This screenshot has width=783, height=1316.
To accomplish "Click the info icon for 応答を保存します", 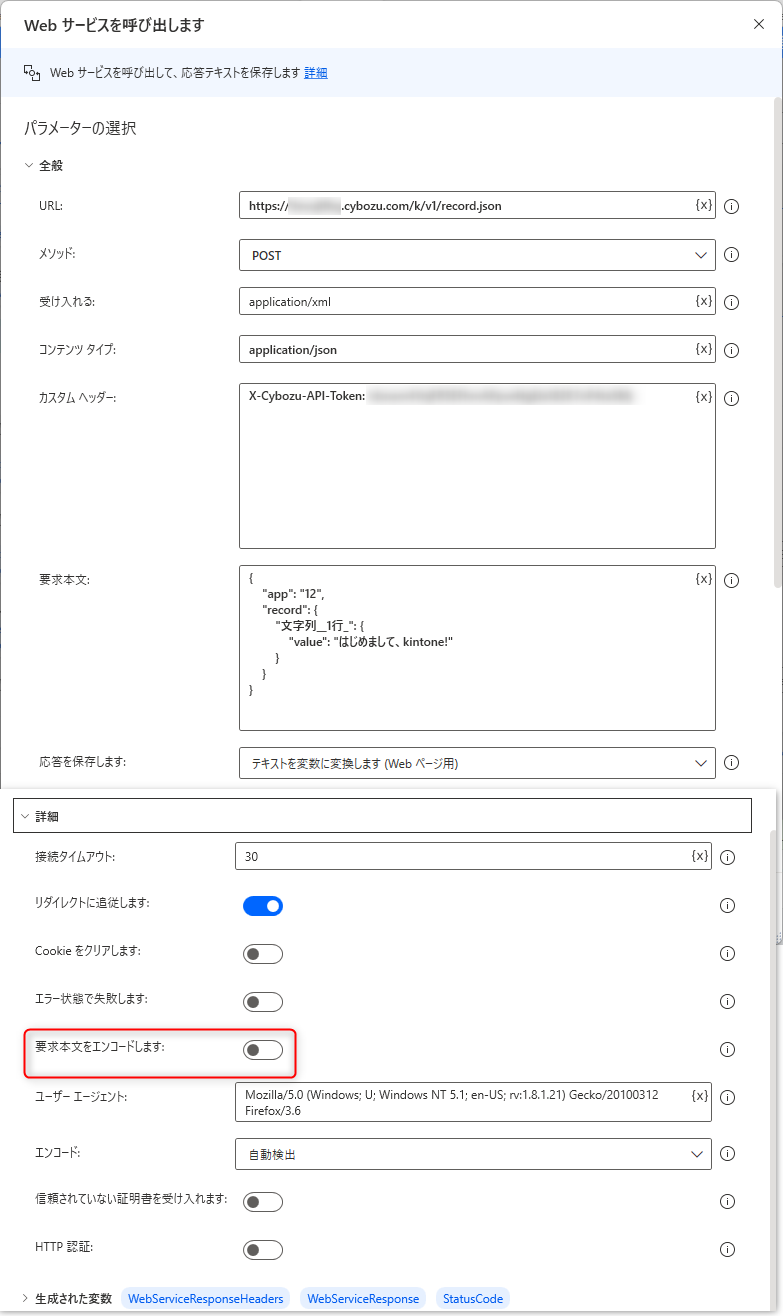I will 731,762.
